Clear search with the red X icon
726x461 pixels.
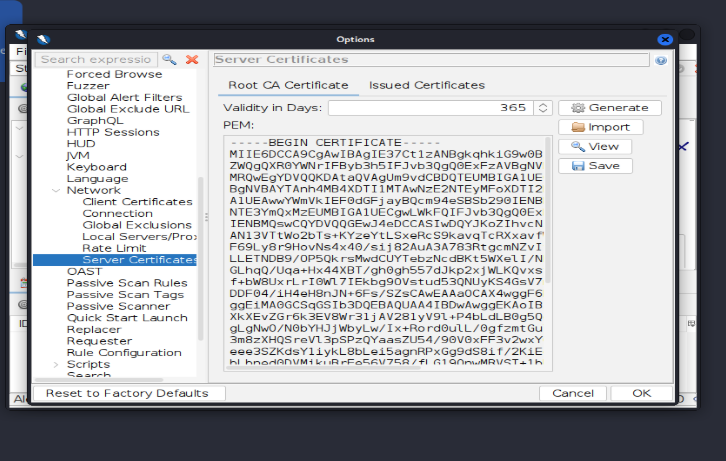(191, 60)
